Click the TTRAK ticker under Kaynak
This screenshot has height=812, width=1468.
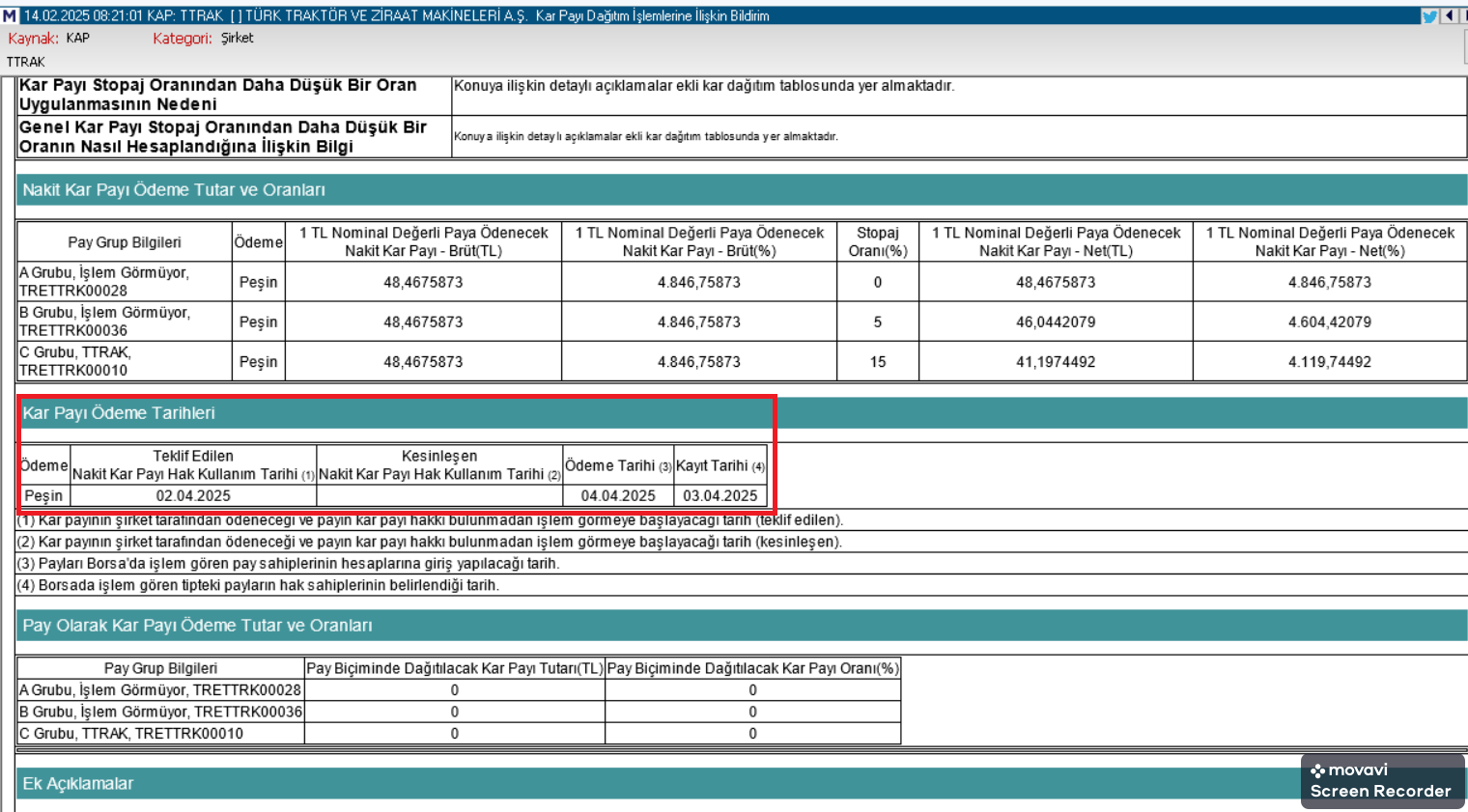pos(26,62)
